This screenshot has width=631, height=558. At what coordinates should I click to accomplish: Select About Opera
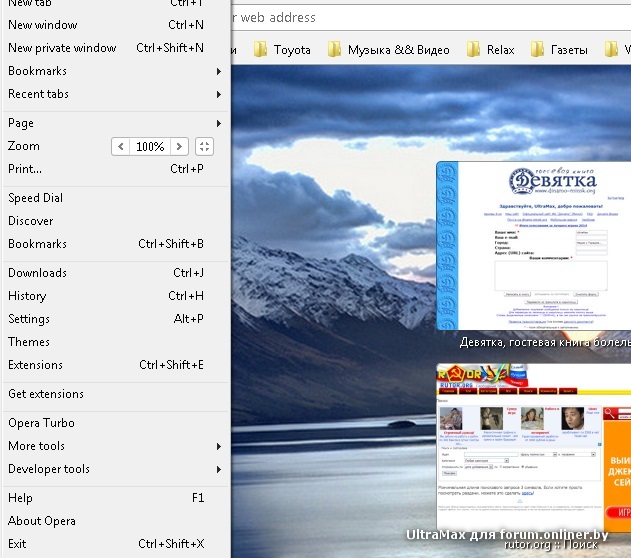click(115, 521)
